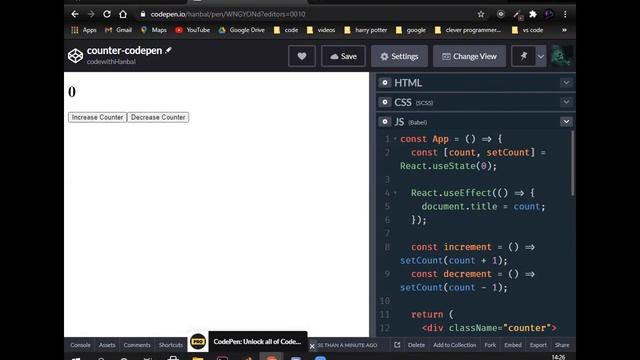
Task: Open the Apps bookmarks shortcut
Action: click(84, 30)
